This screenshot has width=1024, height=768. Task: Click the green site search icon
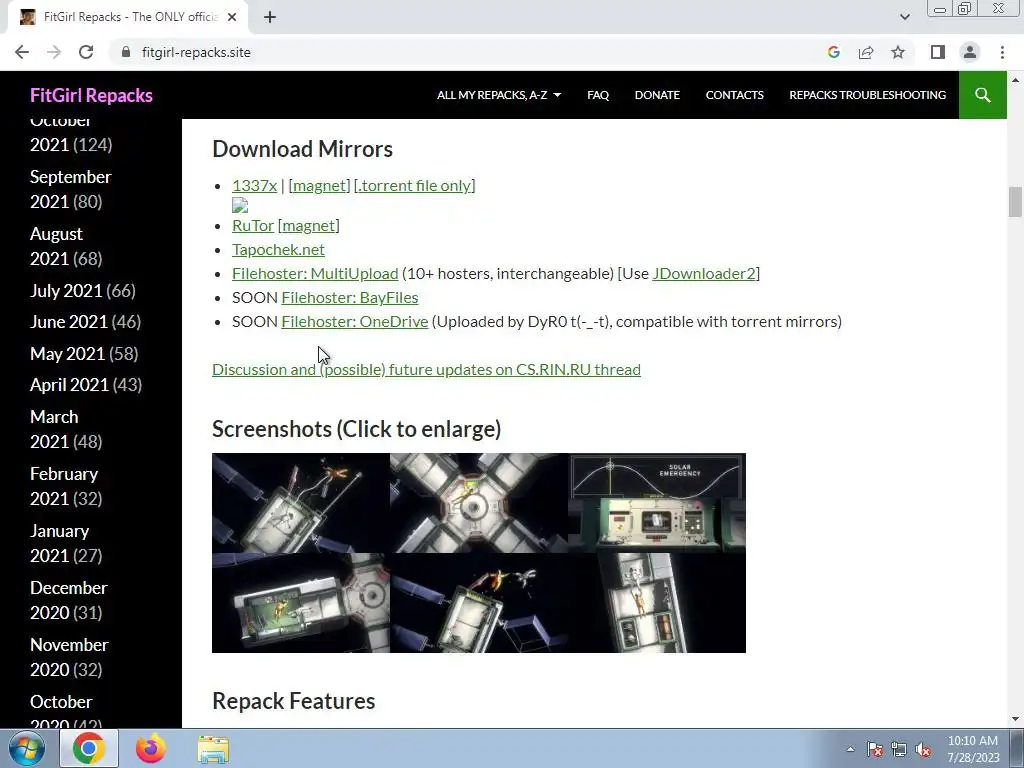(x=982, y=95)
